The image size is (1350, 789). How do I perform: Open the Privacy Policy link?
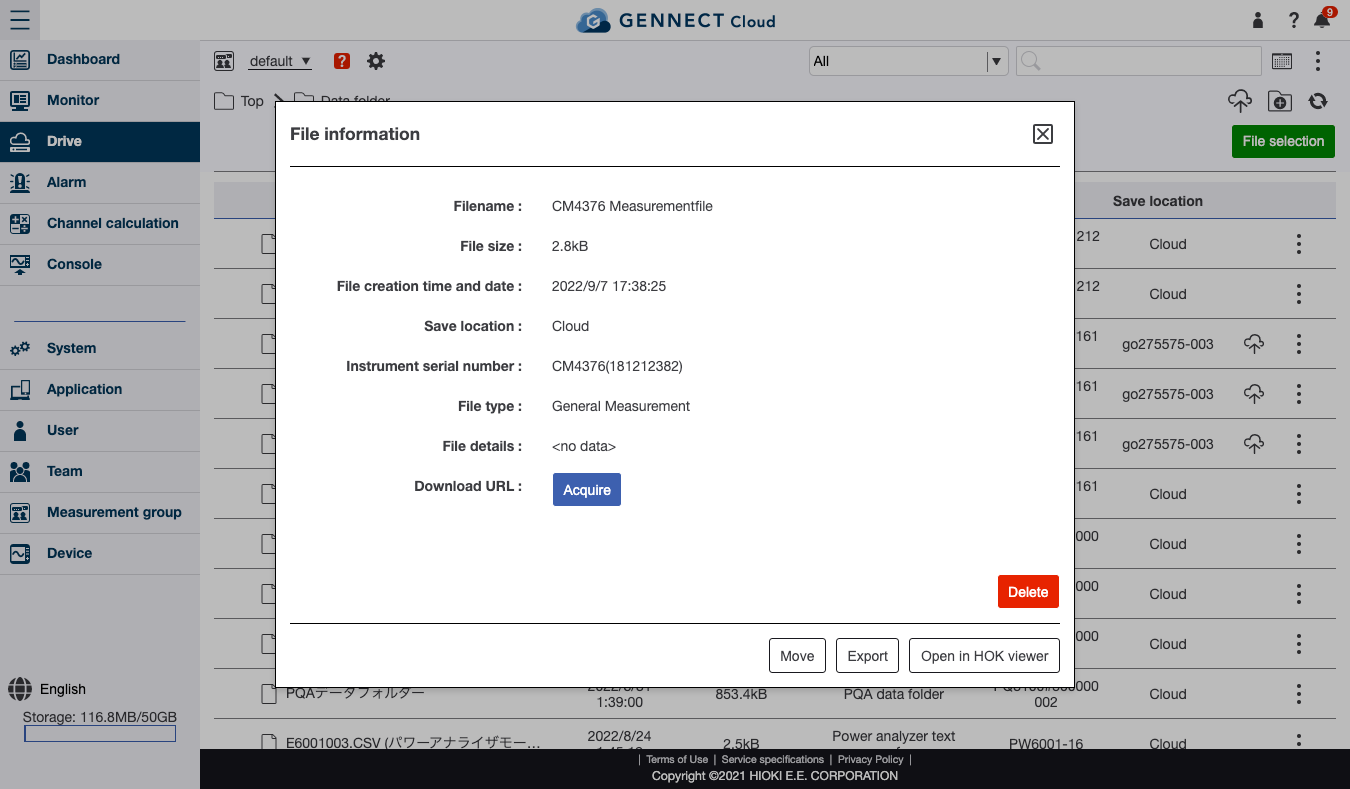pos(870,760)
